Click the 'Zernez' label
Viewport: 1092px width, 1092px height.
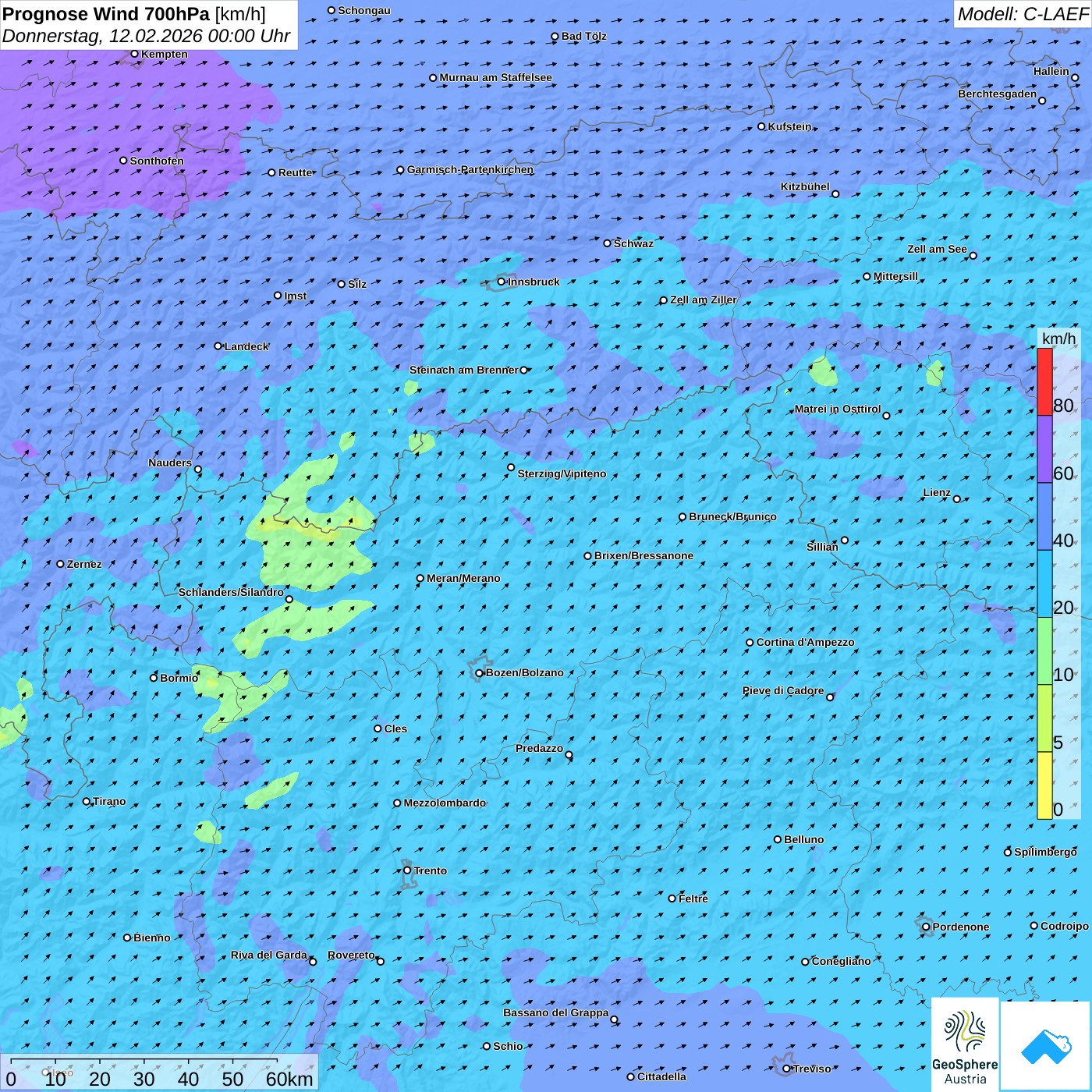[x=84, y=564]
